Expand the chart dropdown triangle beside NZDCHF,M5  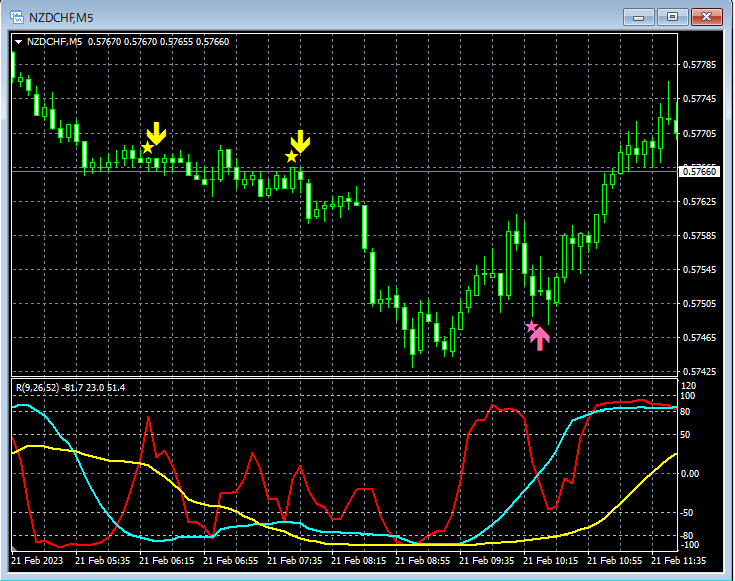click(19, 42)
